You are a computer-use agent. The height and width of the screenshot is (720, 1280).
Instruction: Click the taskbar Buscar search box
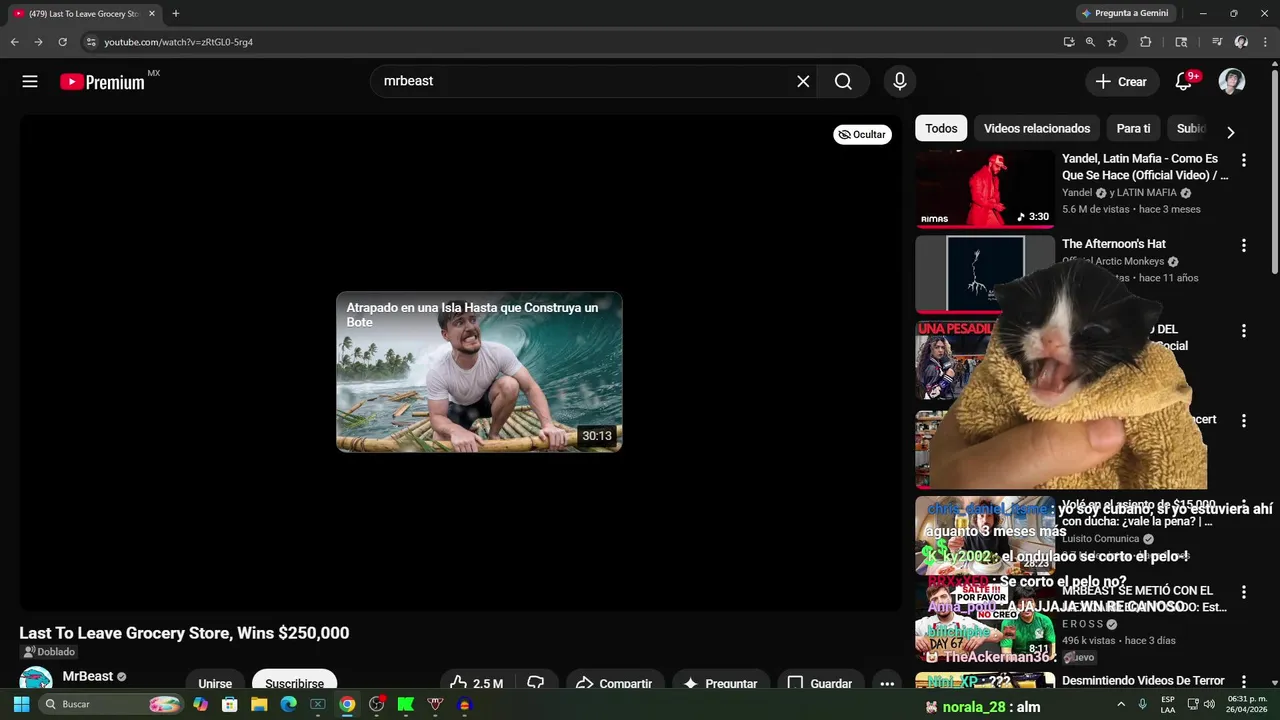point(110,704)
